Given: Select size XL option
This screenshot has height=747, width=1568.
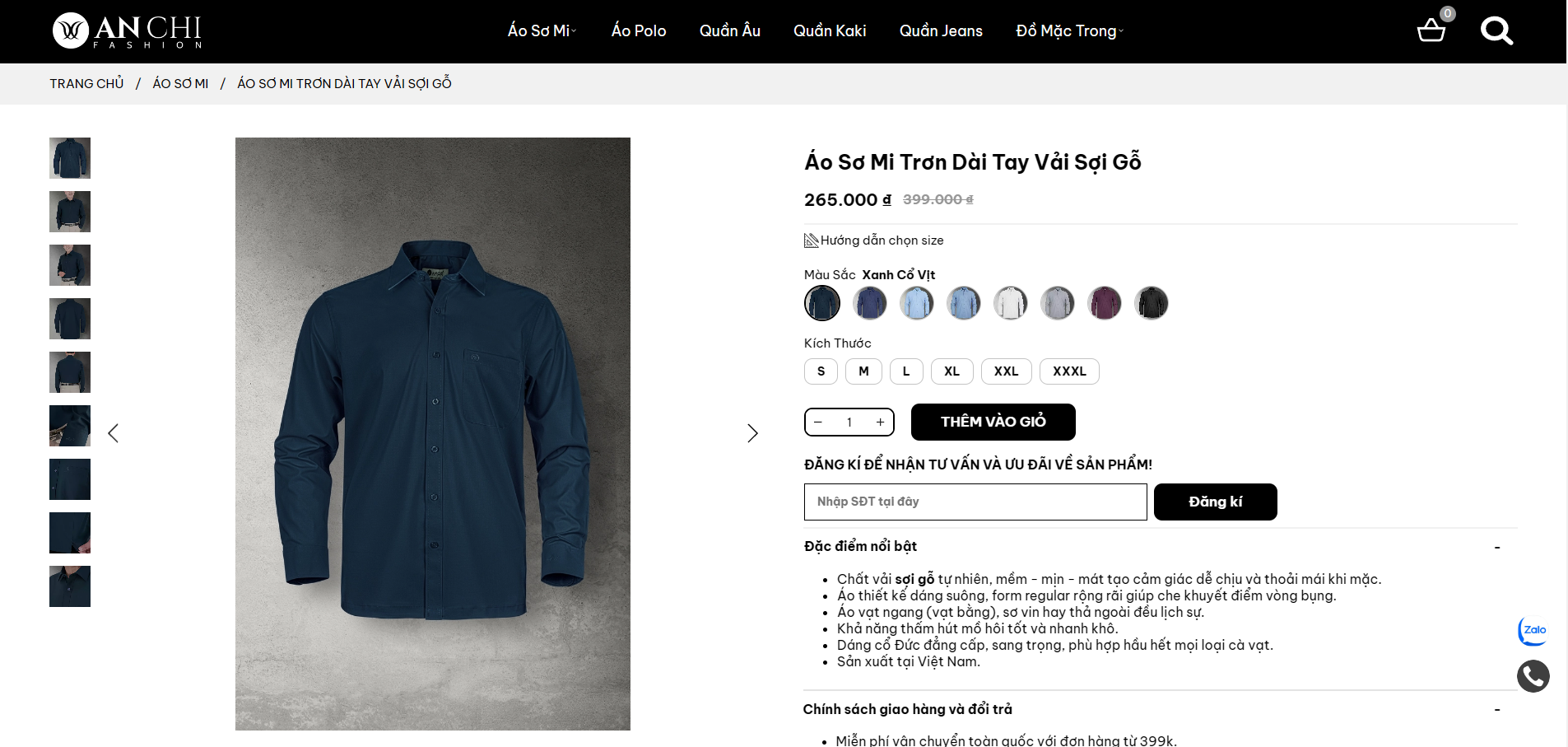Looking at the screenshot, I should tap(952, 371).
